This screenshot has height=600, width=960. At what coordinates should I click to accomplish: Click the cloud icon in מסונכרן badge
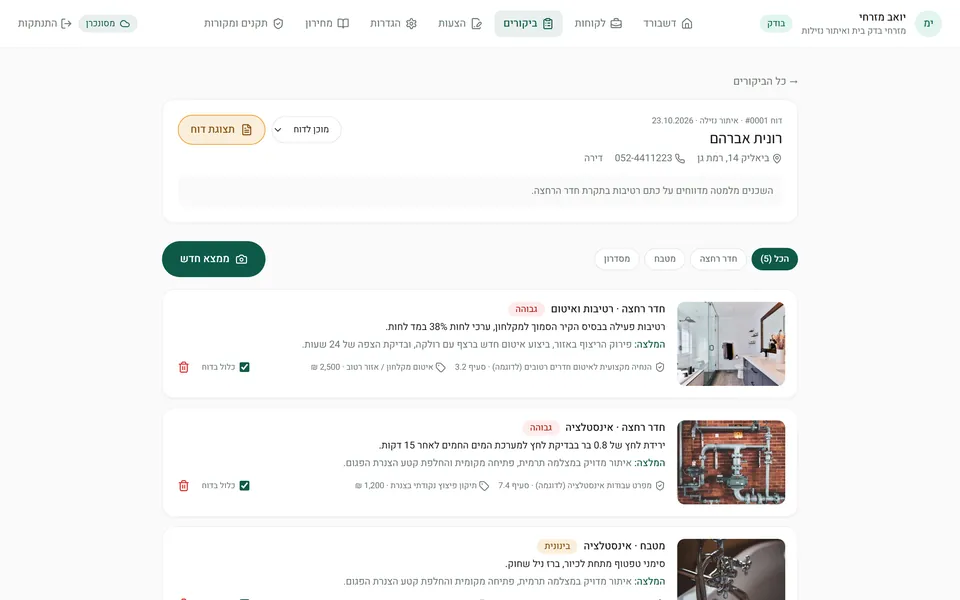tap(125, 24)
